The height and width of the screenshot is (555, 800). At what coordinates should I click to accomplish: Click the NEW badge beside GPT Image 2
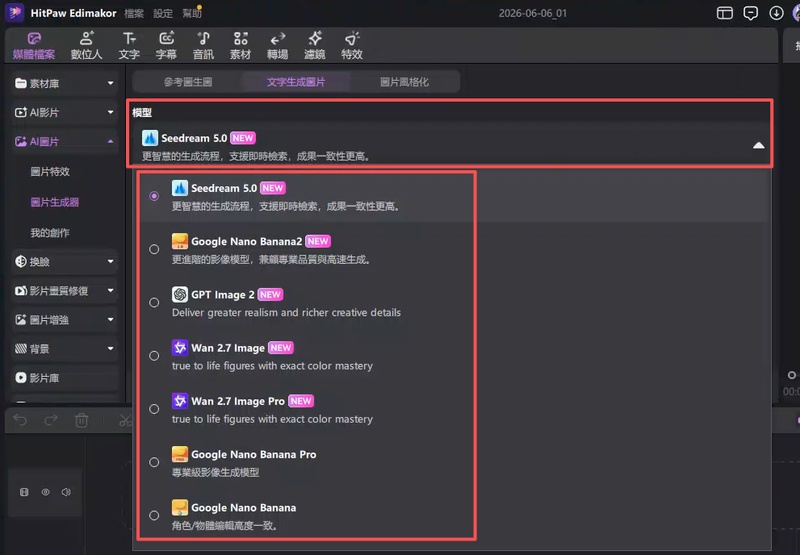point(270,294)
